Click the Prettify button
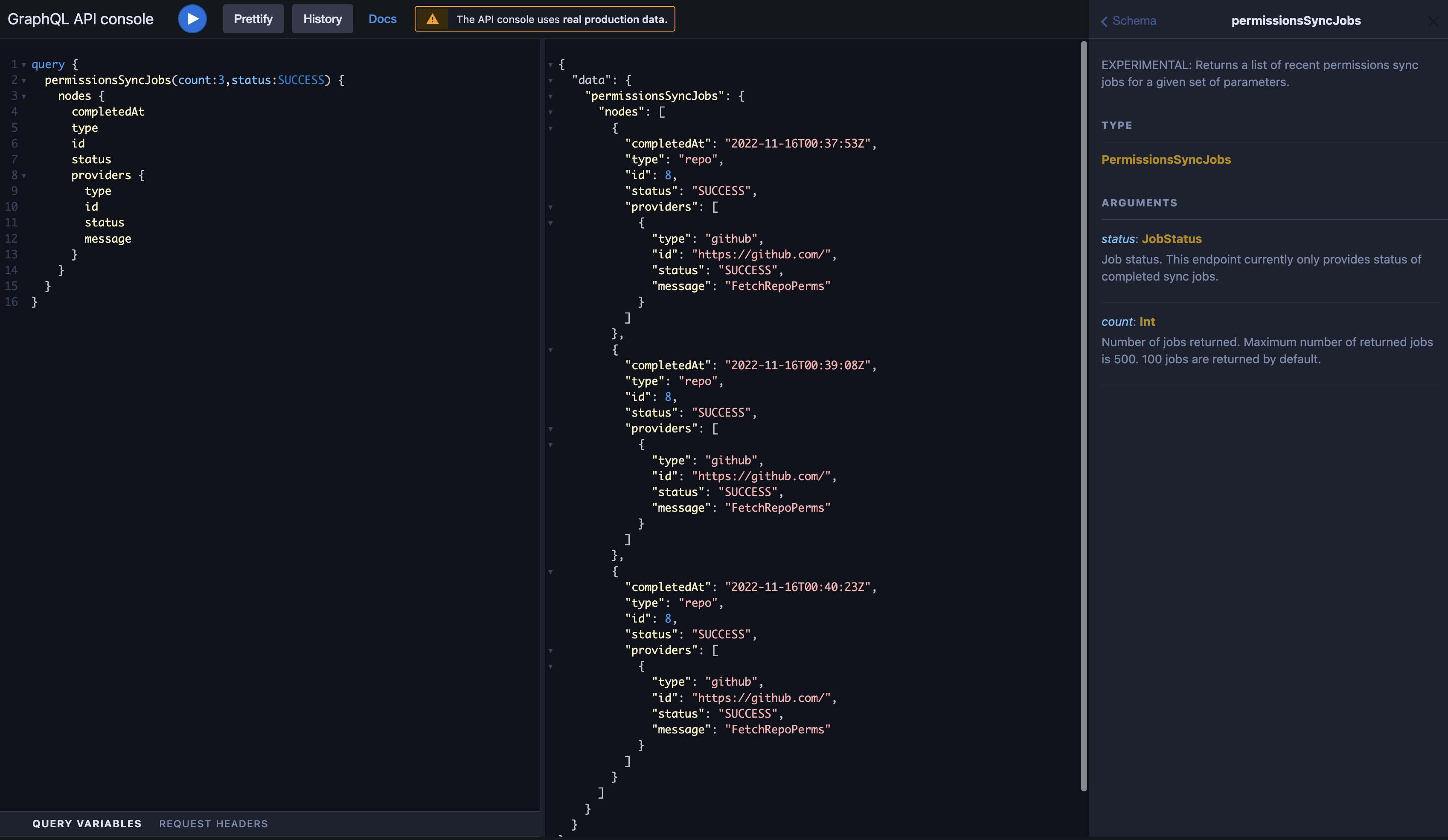Screen dimensions: 1448x840 [x=253, y=19]
